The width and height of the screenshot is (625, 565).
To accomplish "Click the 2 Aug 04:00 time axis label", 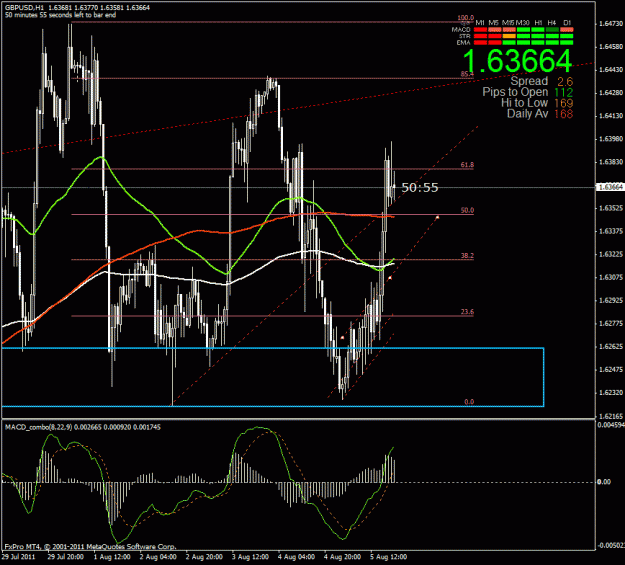I will (x=158, y=557).
